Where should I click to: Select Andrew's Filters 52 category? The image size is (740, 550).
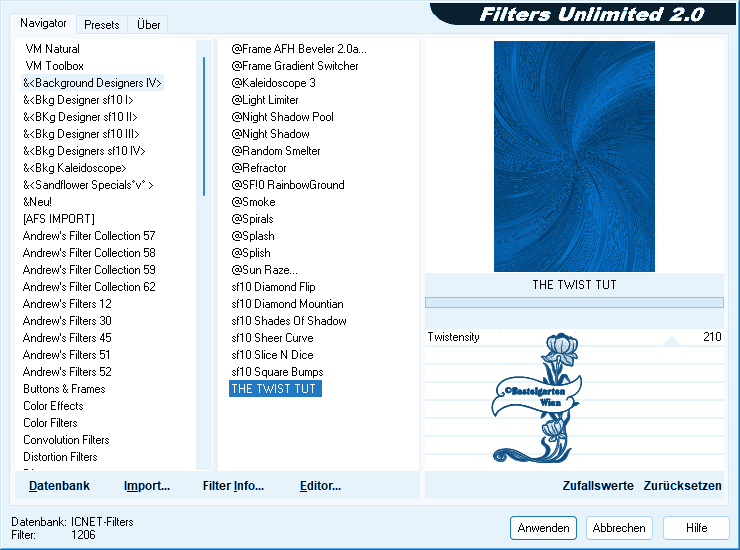[x=67, y=372]
